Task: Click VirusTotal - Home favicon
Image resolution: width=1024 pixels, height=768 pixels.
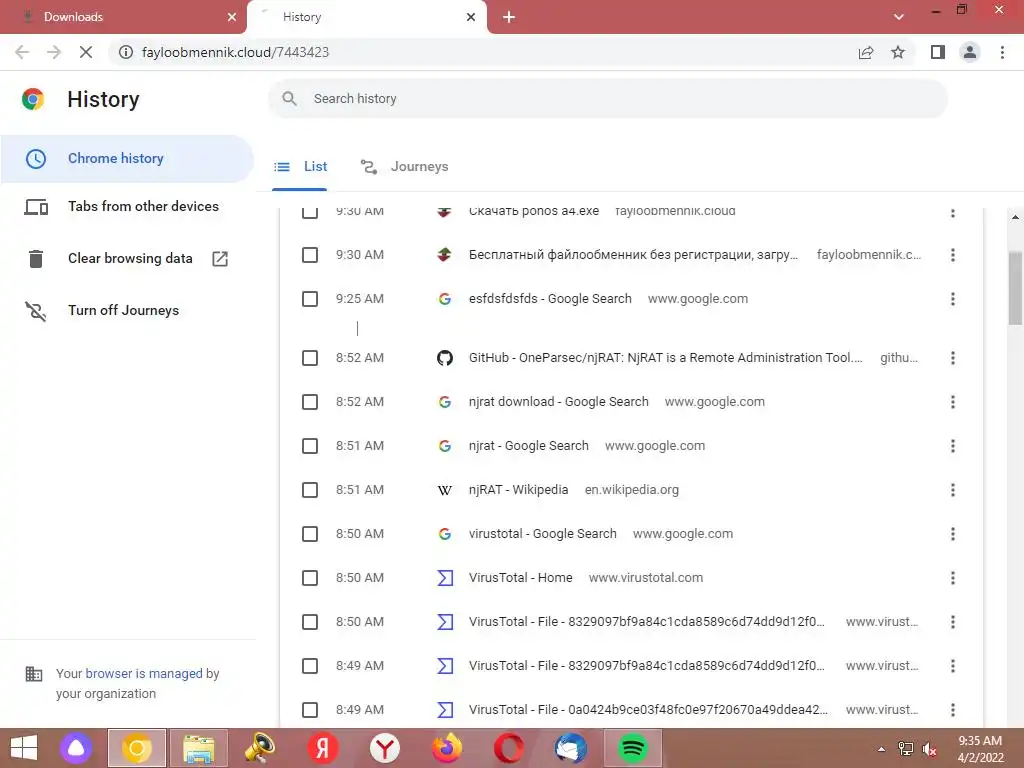Action: point(445,578)
